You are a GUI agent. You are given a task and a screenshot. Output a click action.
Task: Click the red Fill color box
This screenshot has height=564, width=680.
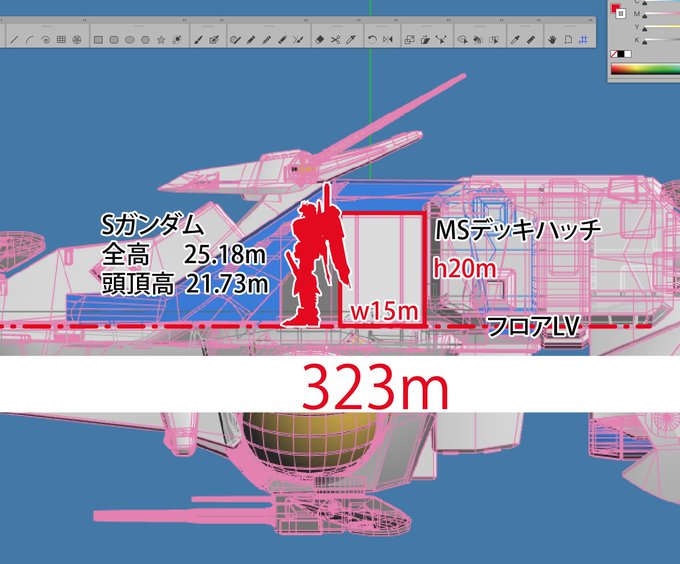pyautogui.click(x=615, y=8)
